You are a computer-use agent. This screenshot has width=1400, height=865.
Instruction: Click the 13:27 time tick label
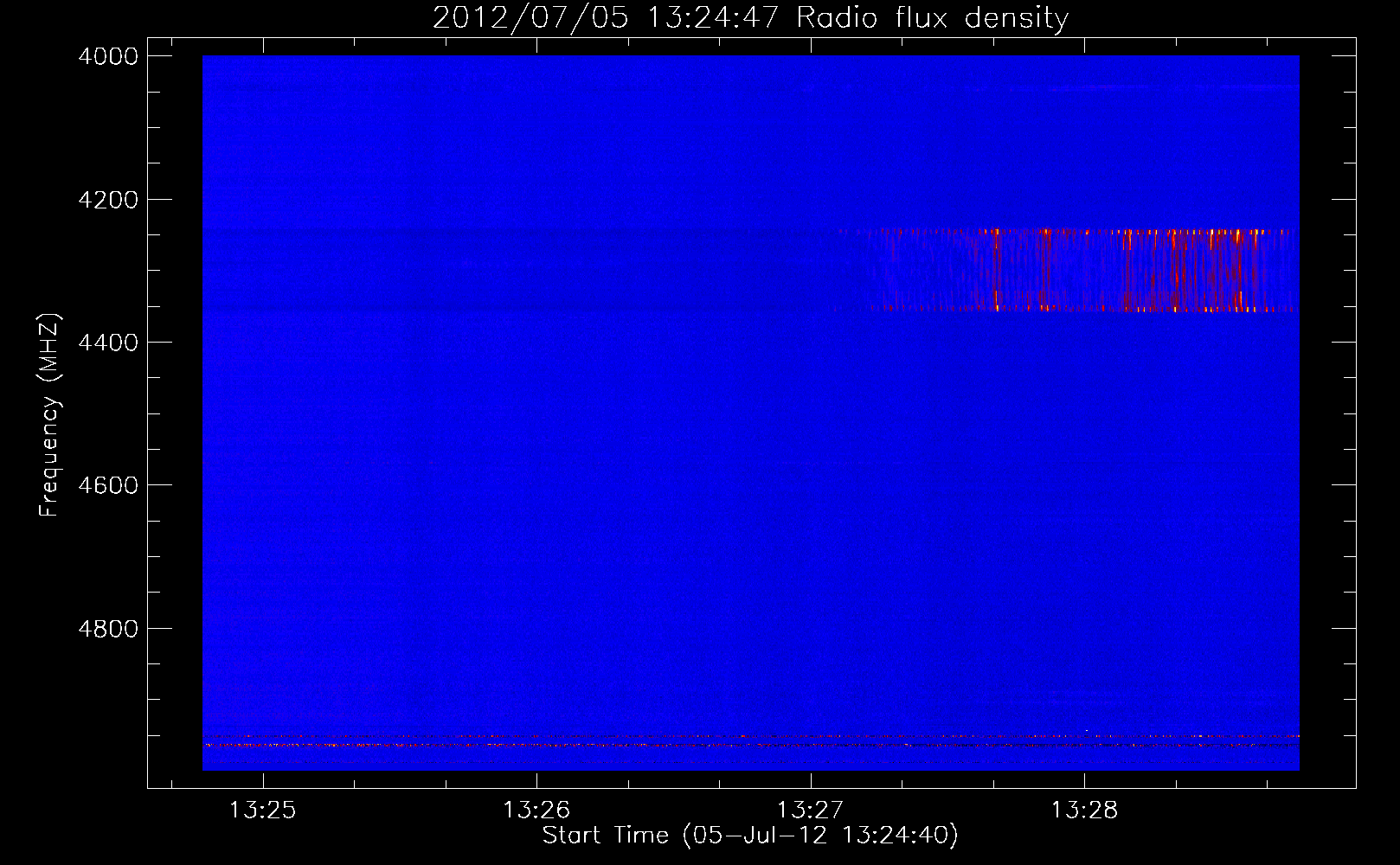coord(810,811)
